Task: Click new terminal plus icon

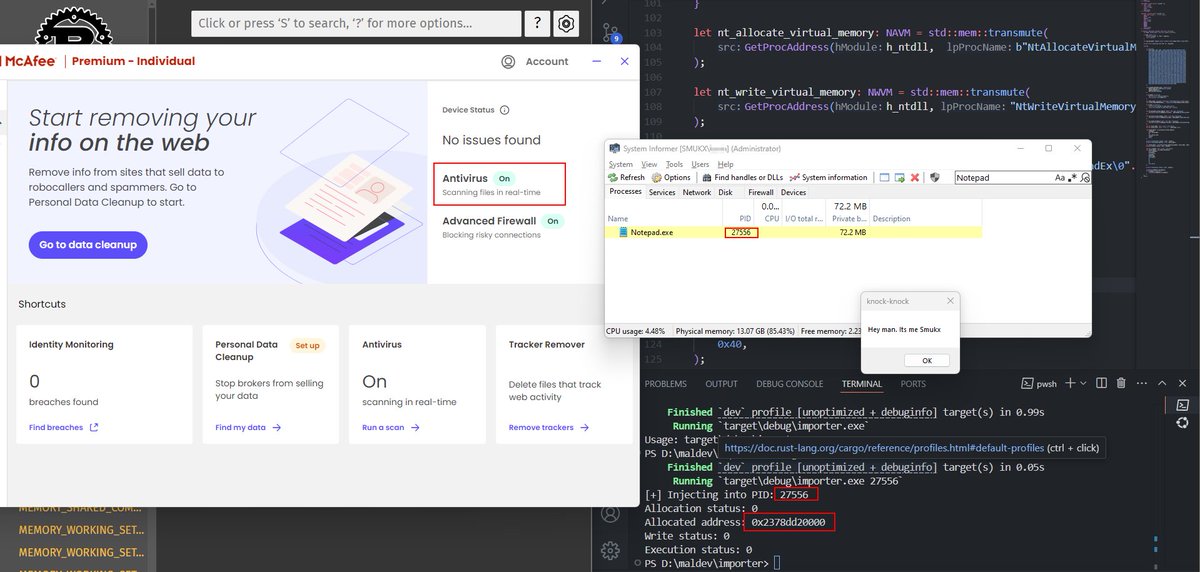Action: click(x=1070, y=383)
